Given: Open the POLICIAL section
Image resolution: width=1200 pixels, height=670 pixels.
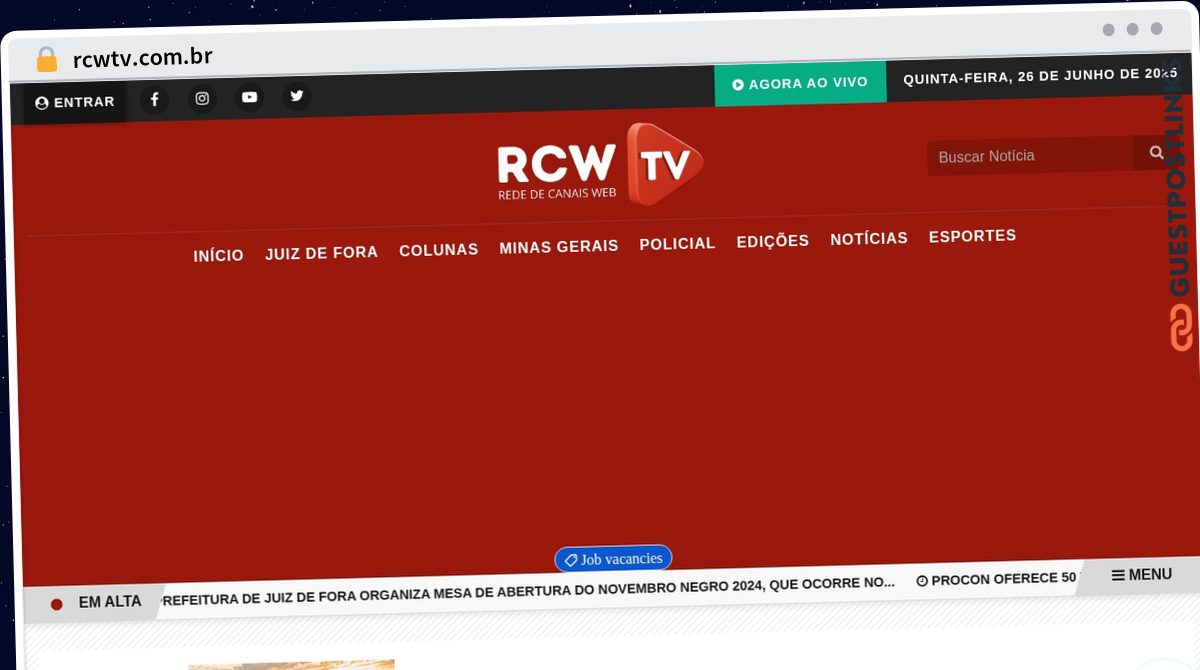Looking at the screenshot, I should pos(677,244).
